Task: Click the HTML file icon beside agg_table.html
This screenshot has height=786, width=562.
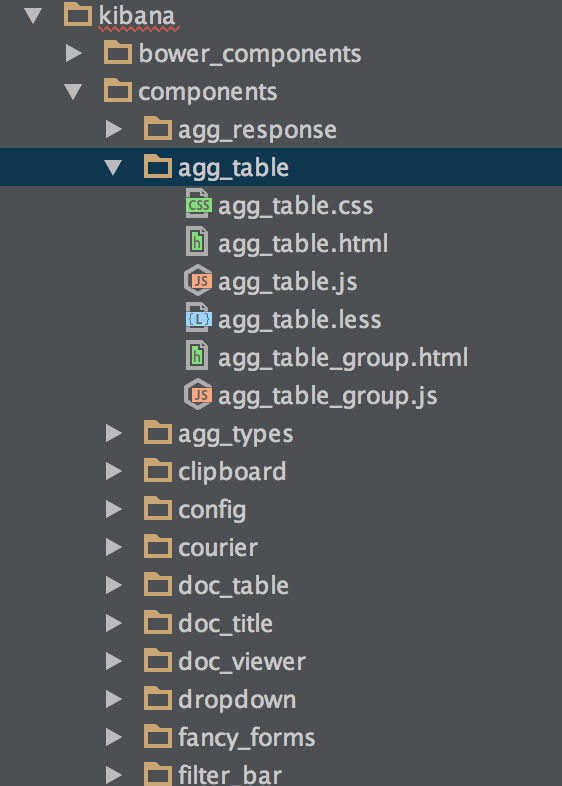Action: (x=197, y=242)
